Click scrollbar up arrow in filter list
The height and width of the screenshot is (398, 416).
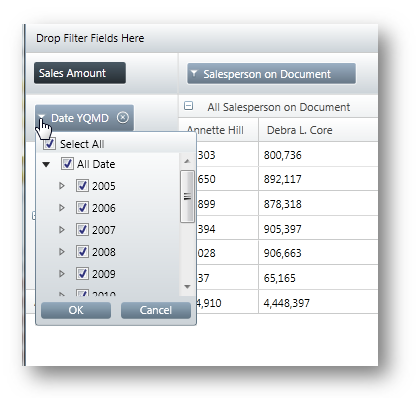coord(187,161)
